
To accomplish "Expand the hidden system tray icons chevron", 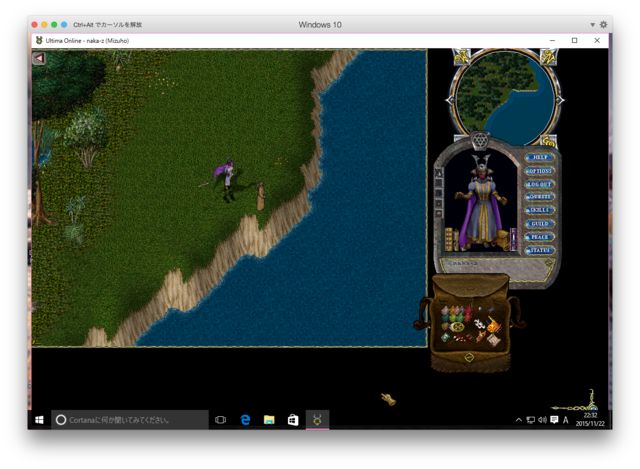I will (519, 420).
